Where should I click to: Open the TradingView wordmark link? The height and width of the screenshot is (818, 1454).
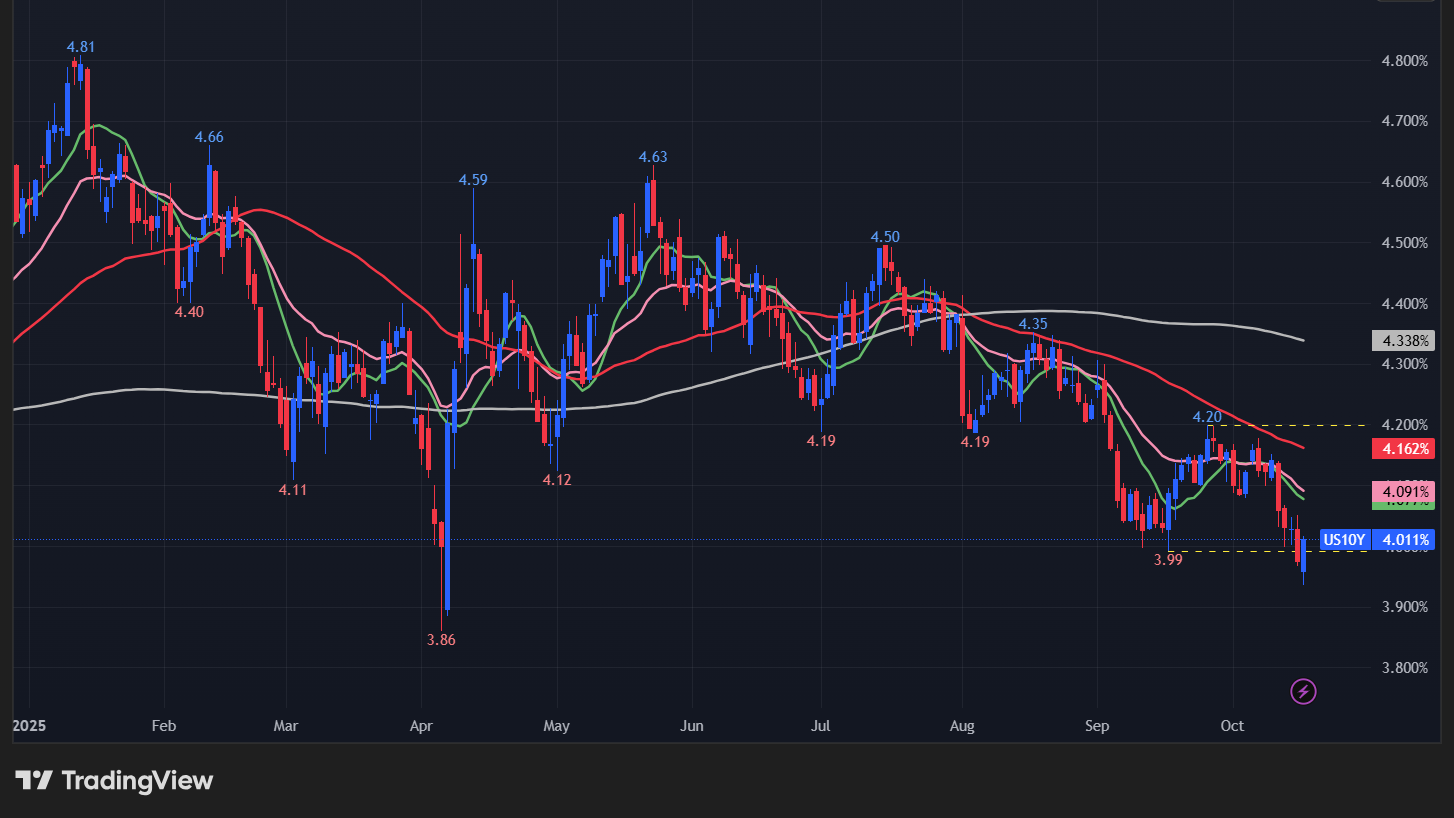point(137,780)
